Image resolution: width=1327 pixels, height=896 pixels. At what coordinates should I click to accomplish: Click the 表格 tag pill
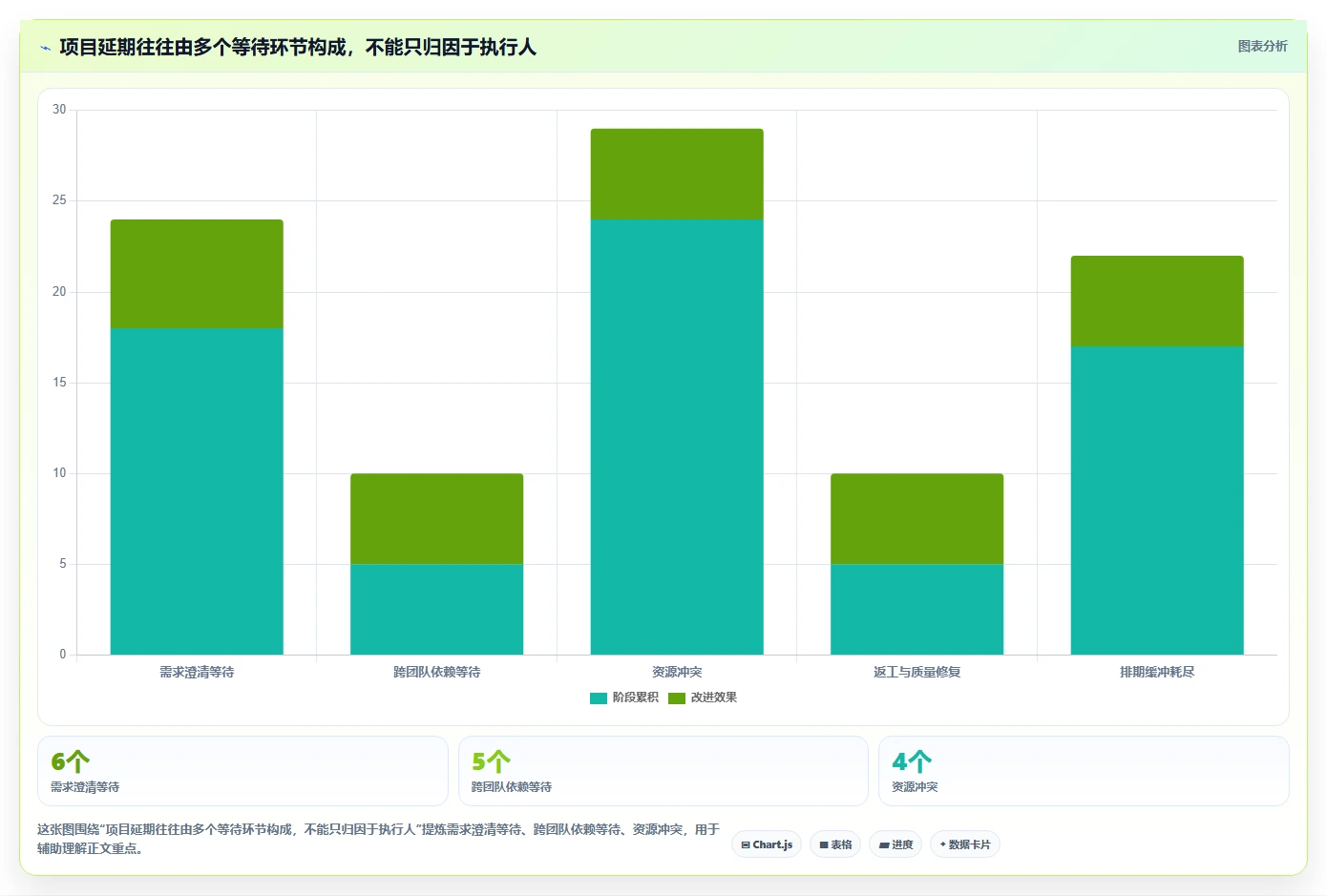point(835,844)
